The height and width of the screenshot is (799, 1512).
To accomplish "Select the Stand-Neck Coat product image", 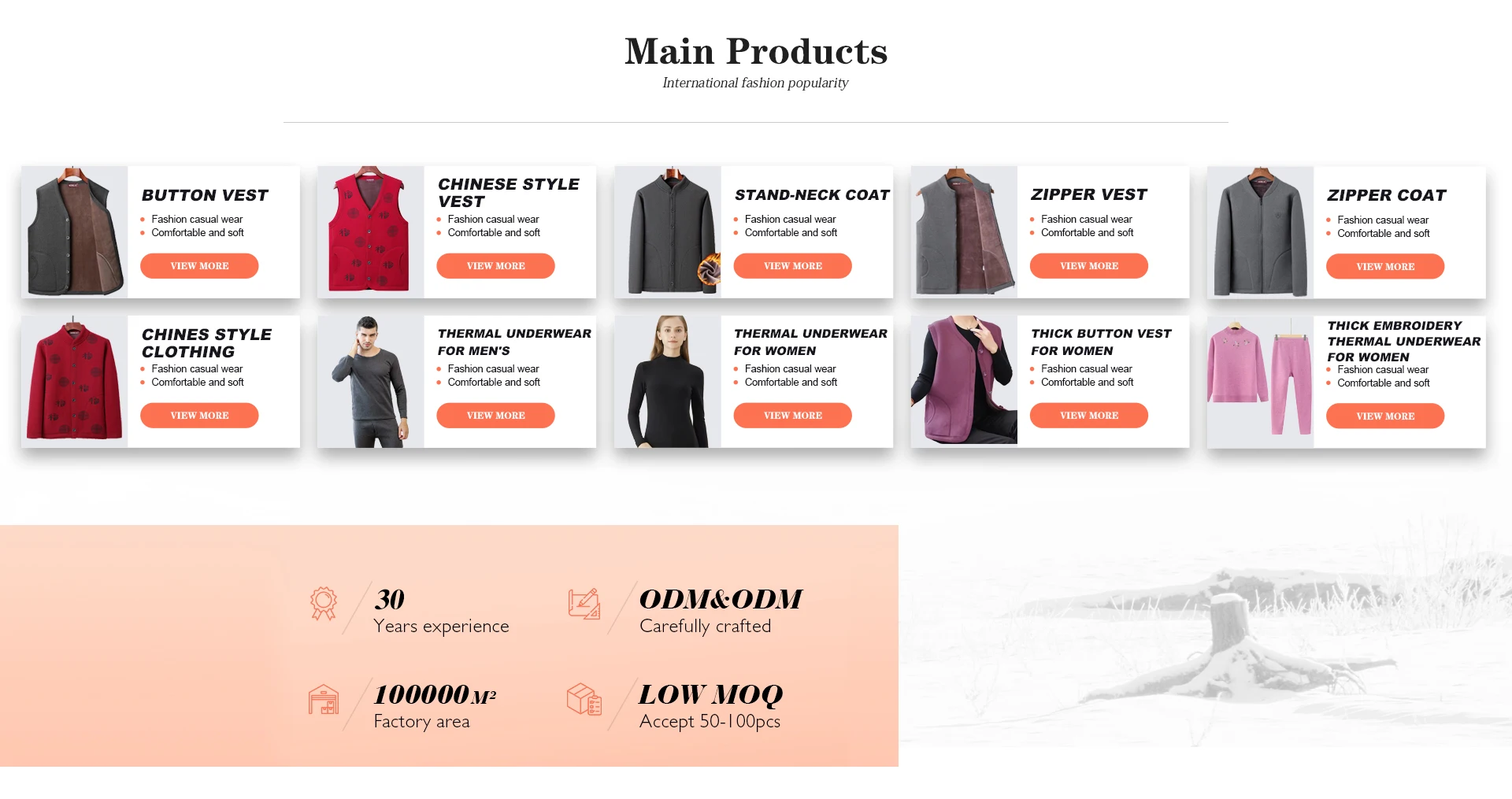I will [668, 231].
